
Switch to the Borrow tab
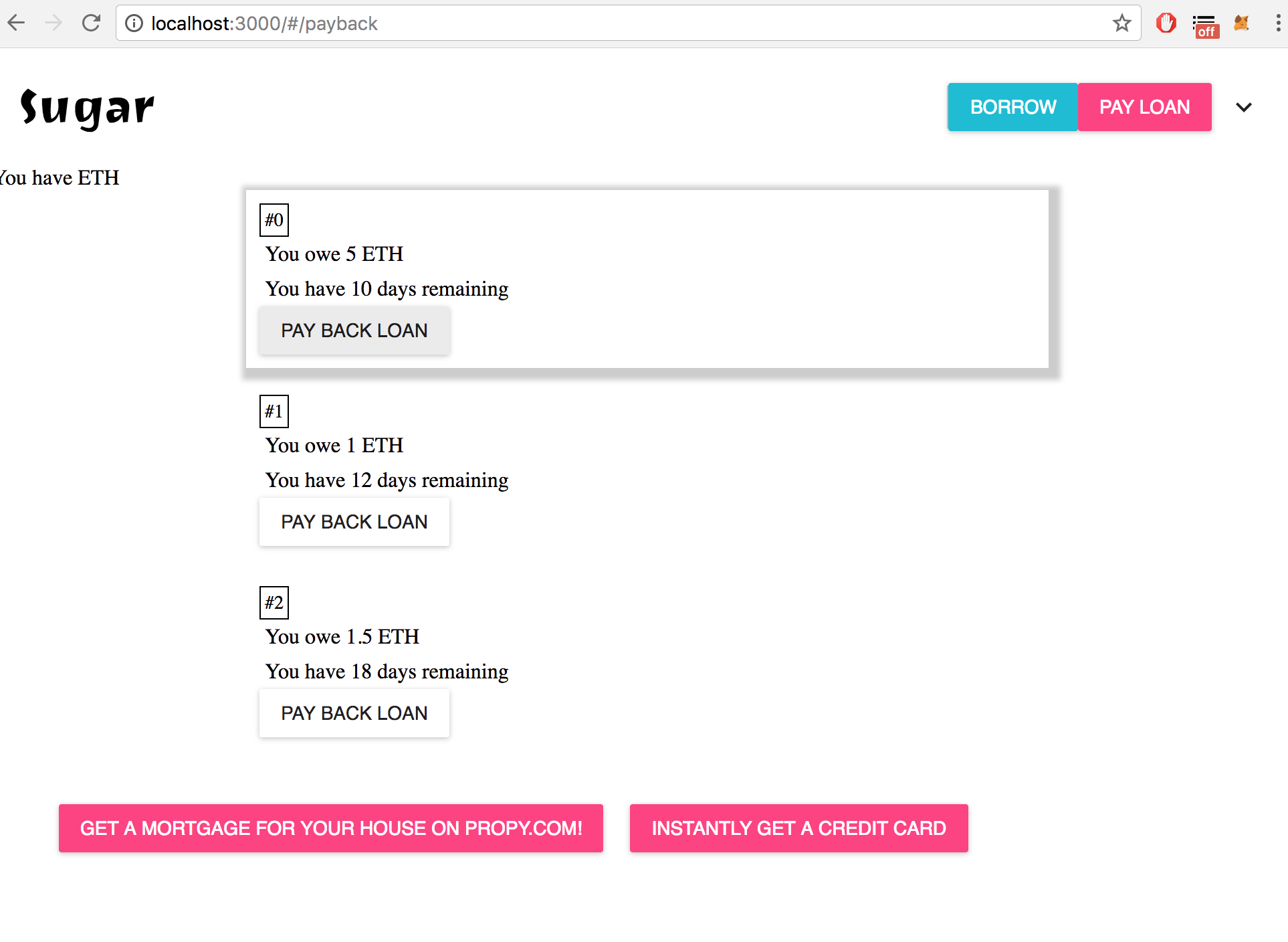tap(1012, 107)
